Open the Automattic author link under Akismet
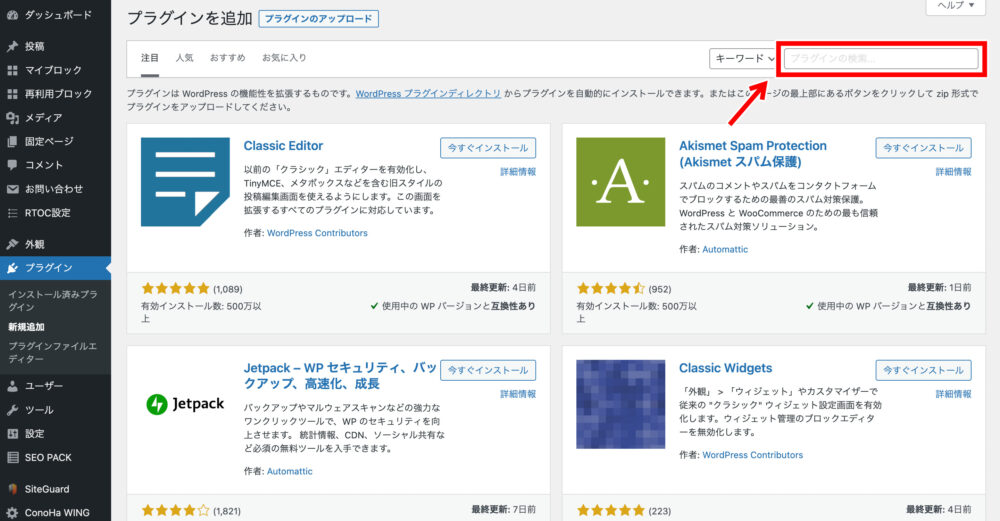 (725, 250)
